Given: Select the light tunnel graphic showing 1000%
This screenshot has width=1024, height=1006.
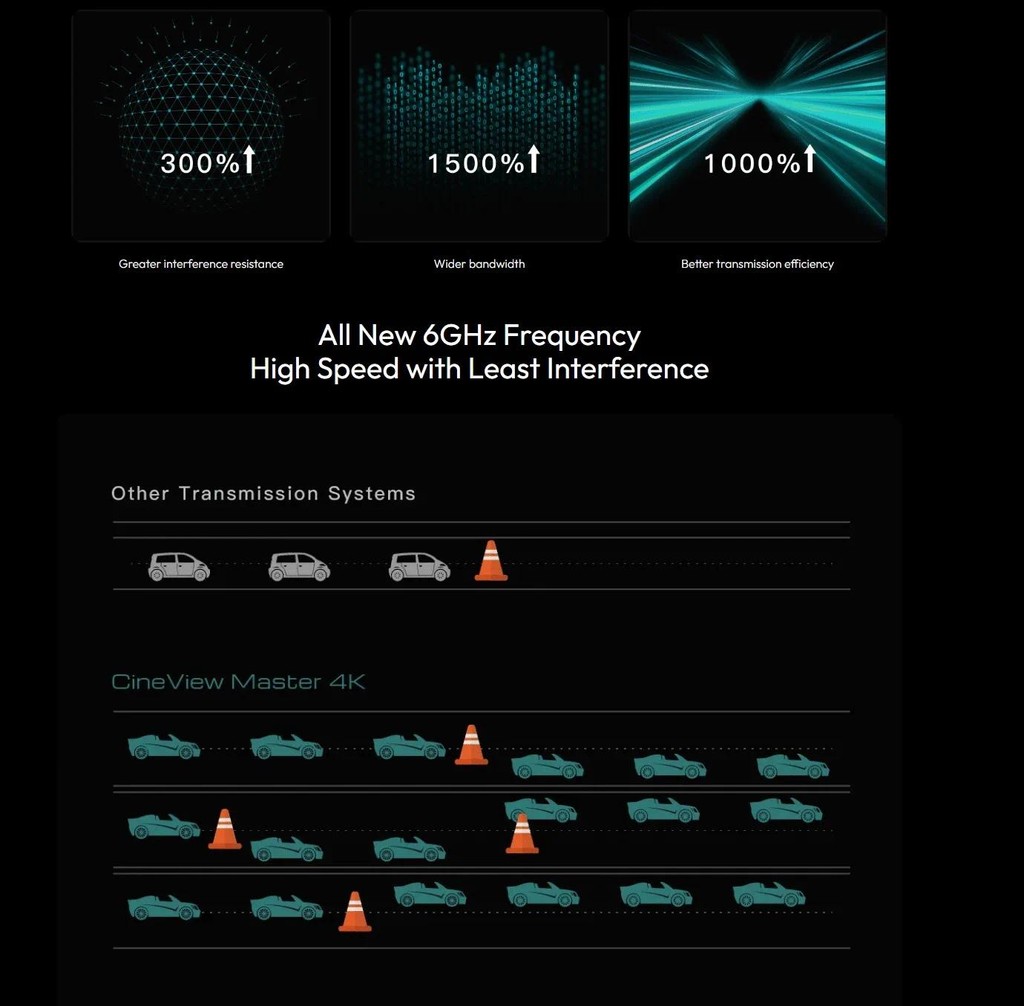Looking at the screenshot, I should (757, 126).
